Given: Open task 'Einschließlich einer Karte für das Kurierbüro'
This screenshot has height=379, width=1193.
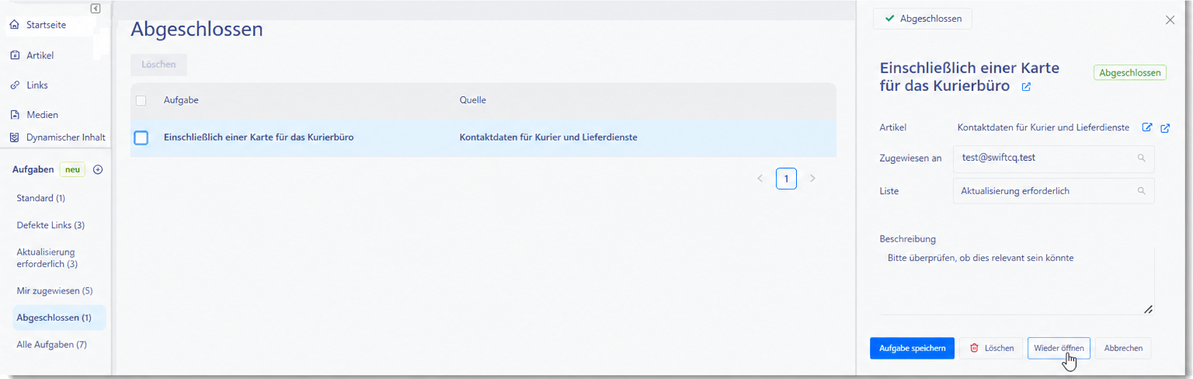Looking at the screenshot, I should 259,138.
